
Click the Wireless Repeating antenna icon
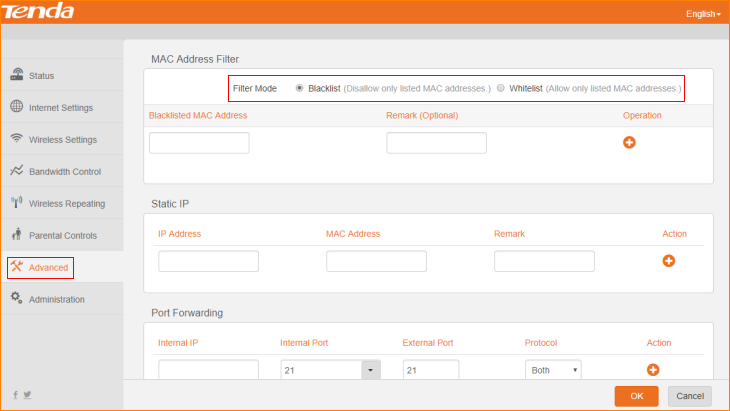17,203
